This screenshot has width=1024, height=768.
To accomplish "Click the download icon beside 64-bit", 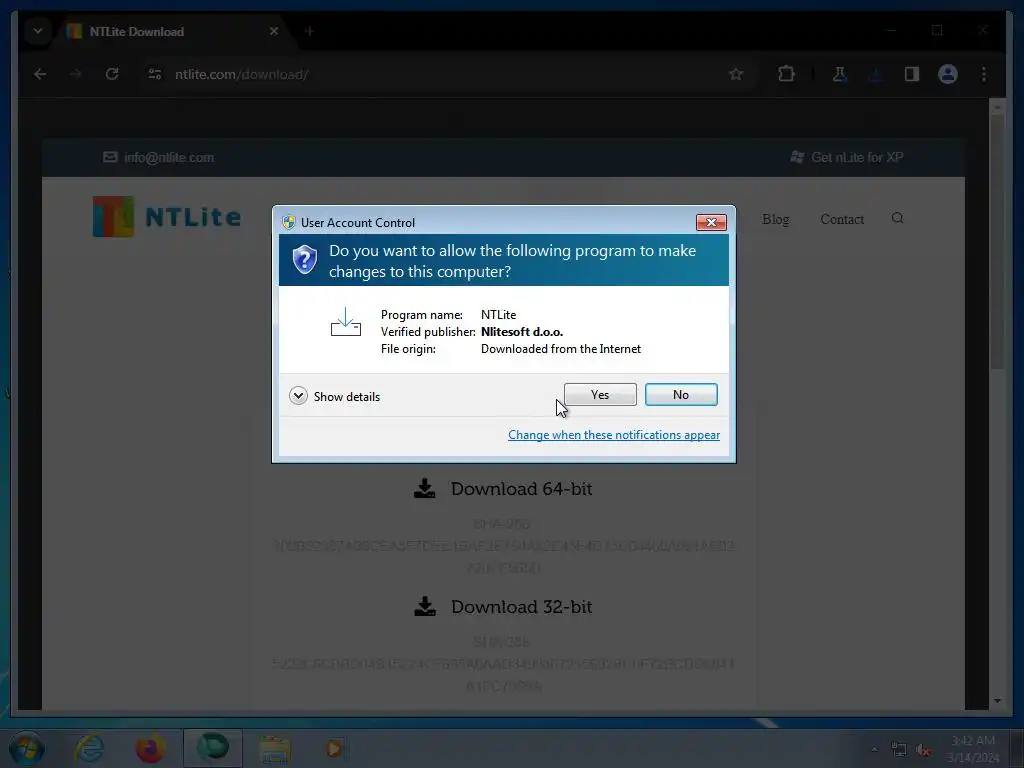I will 425,488.
